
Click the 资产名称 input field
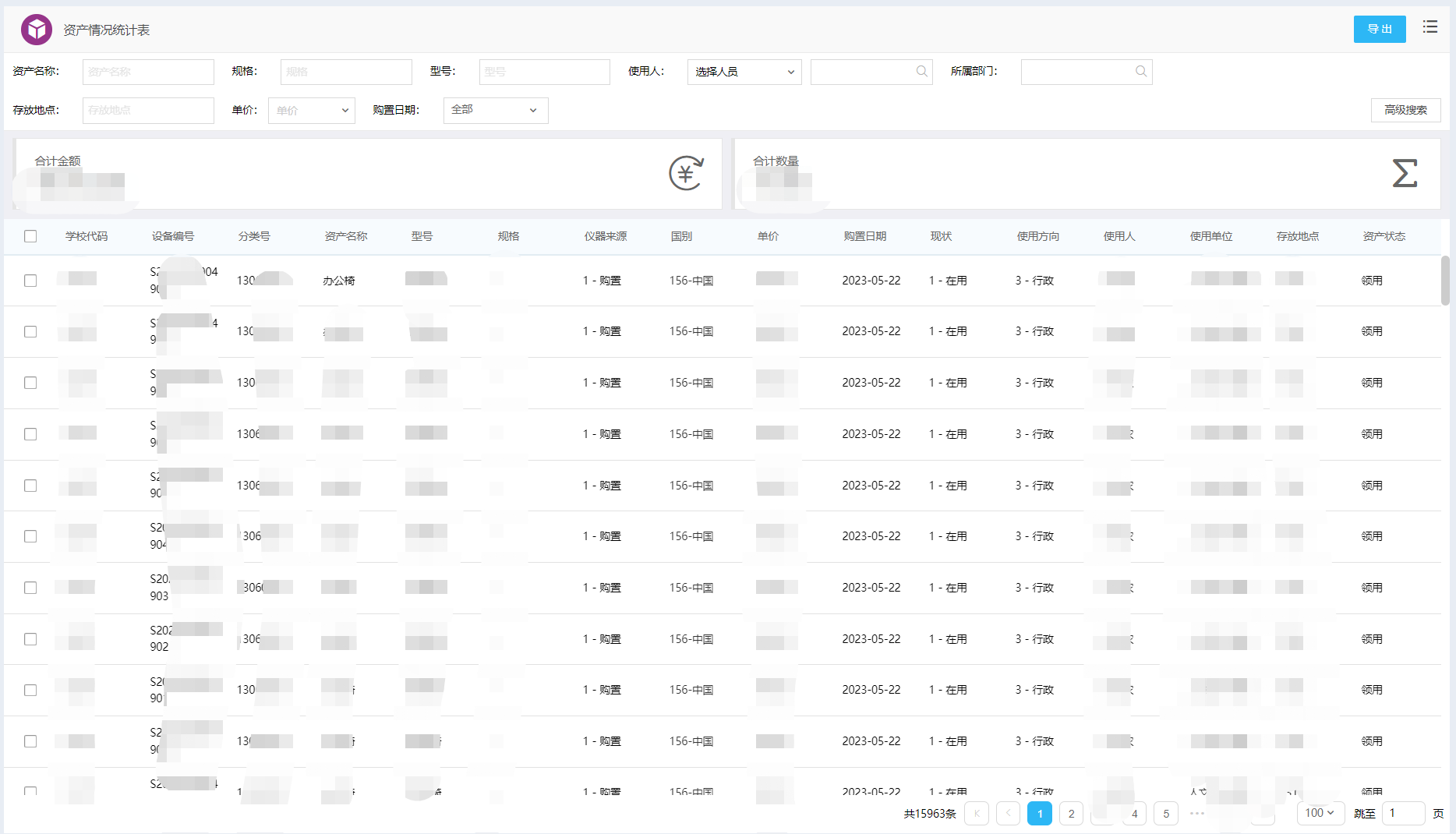[x=148, y=72]
